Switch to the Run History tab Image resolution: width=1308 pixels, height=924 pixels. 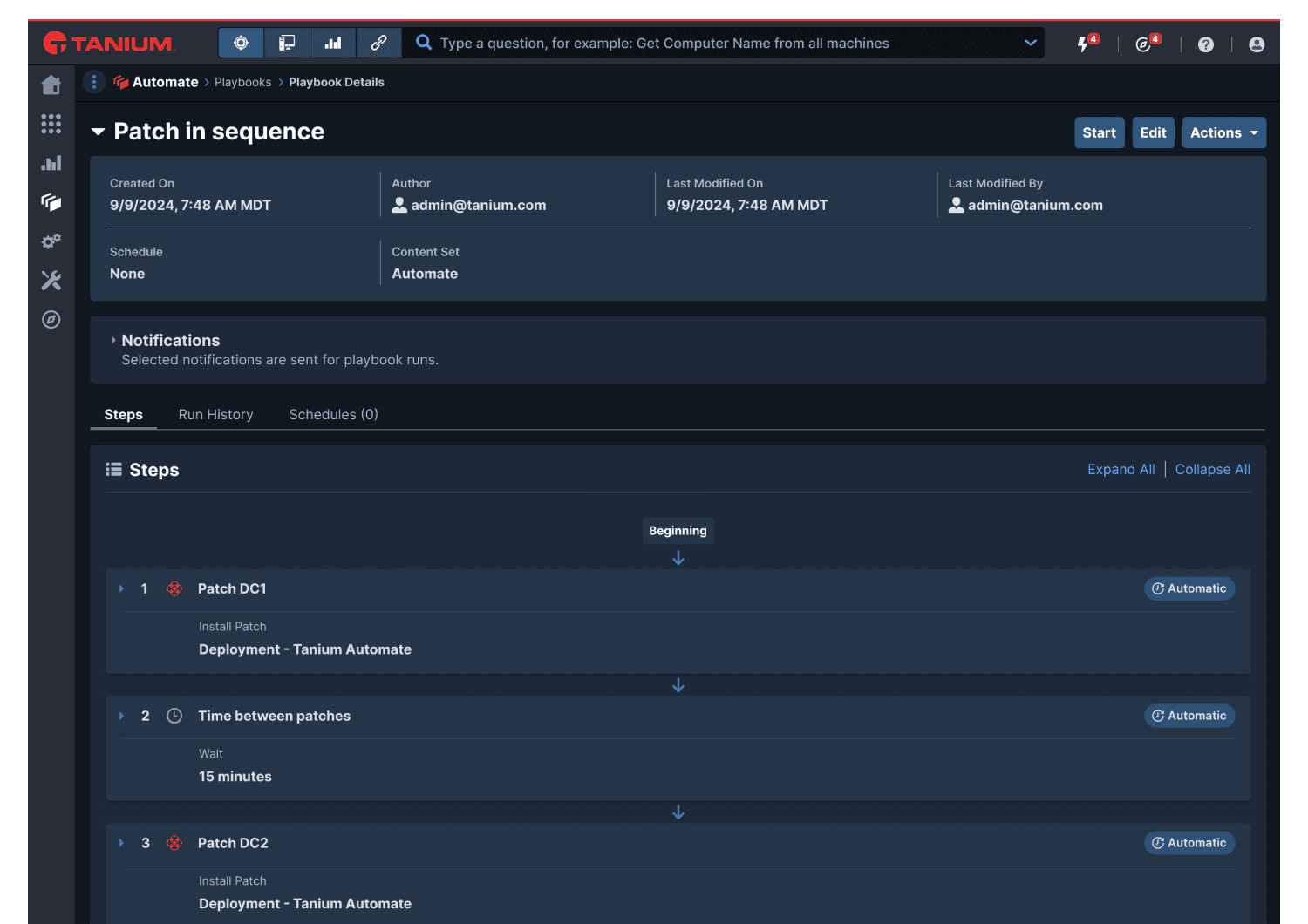coord(216,415)
